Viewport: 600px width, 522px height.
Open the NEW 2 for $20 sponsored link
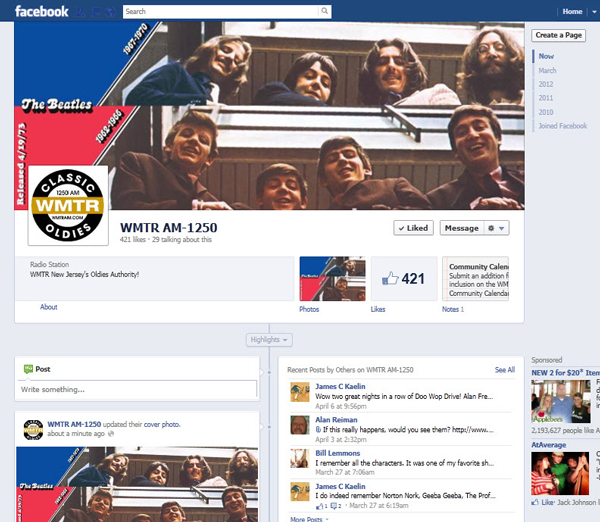click(565, 373)
